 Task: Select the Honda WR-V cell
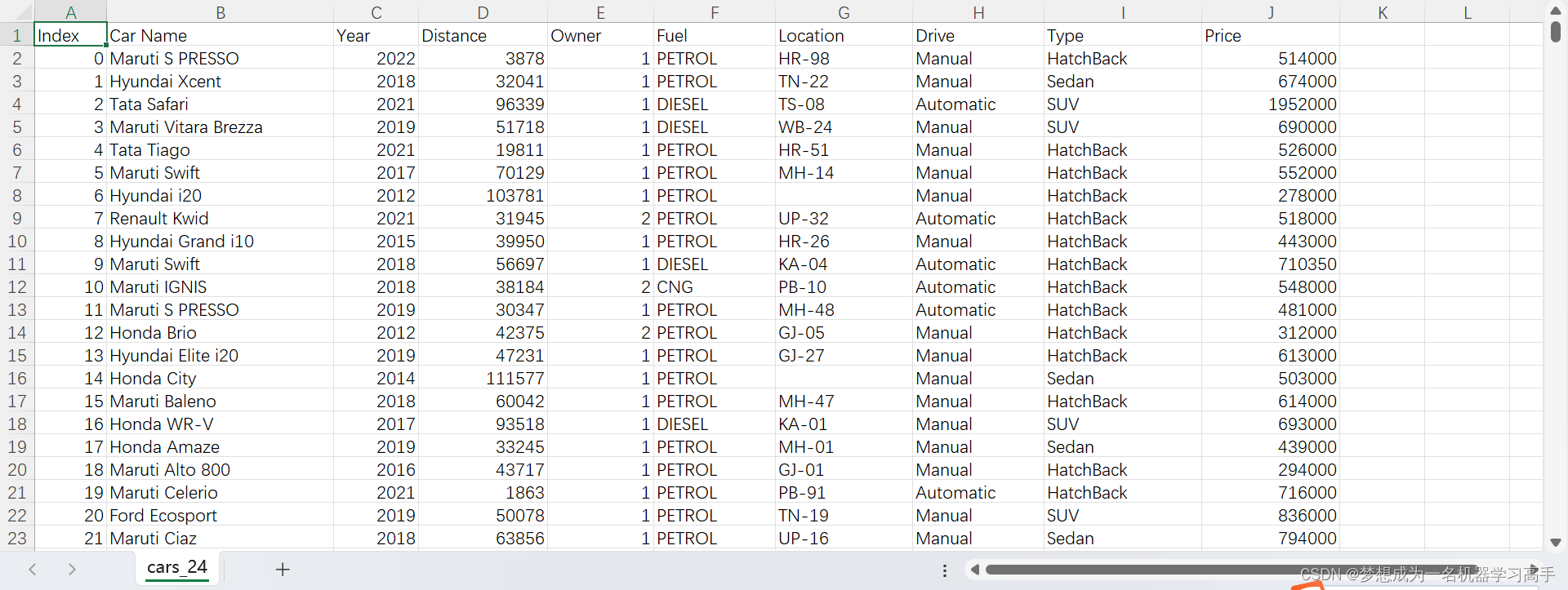click(220, 424)
